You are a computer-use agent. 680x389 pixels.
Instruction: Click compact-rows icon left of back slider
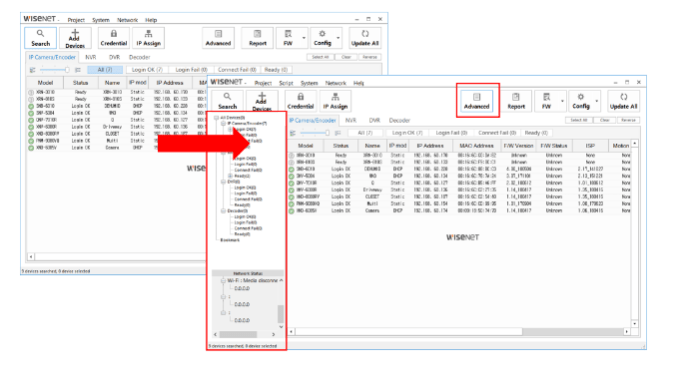33,70
